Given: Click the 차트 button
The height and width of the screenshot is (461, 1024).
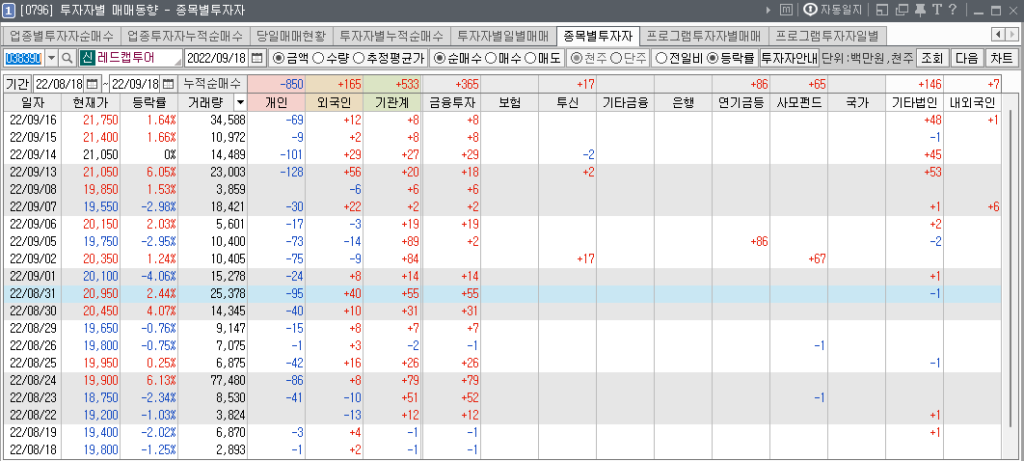Looking at the screenshot, I should click(x=1002, y=58).
